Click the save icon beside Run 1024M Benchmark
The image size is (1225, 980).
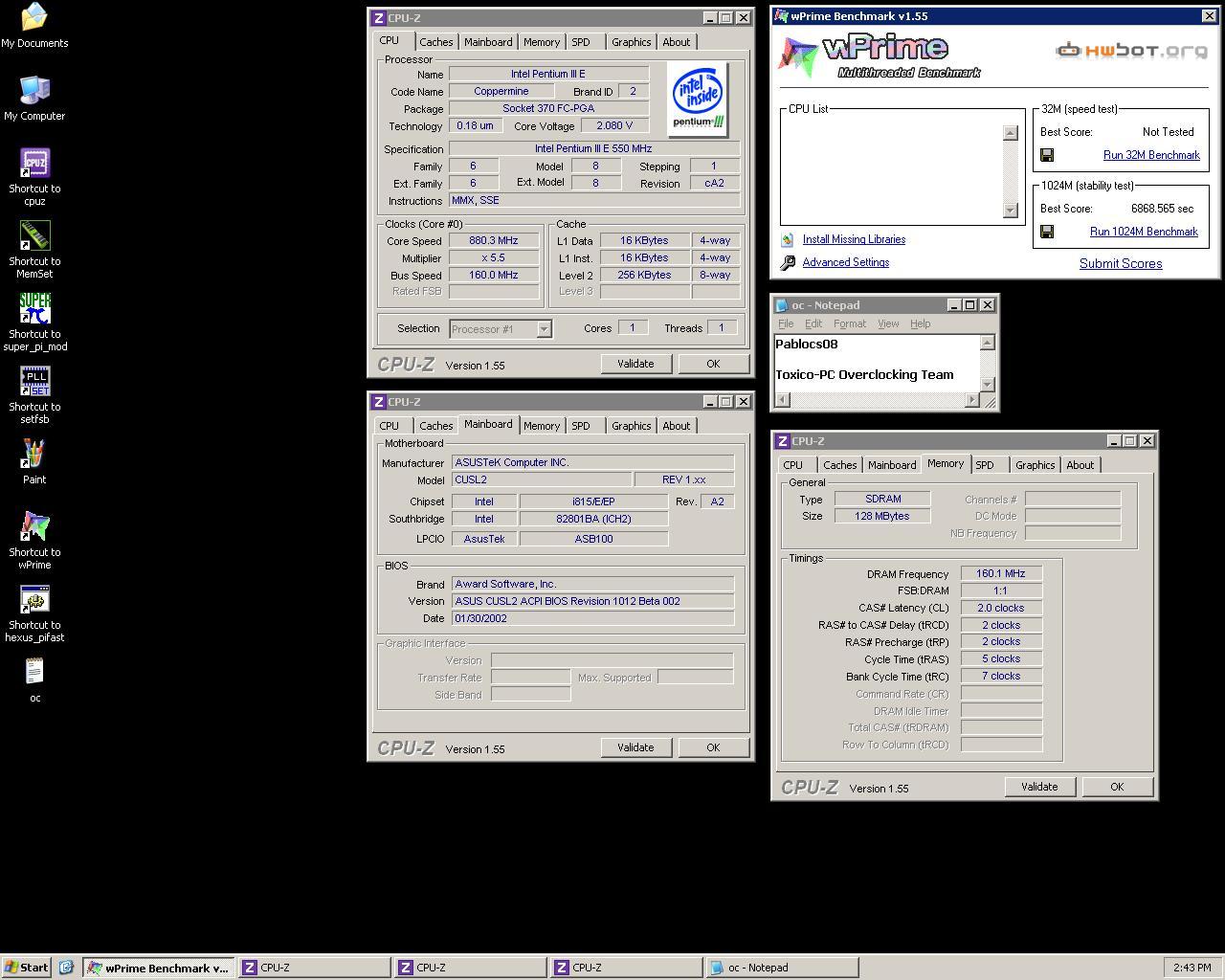tap(1047, 232)
